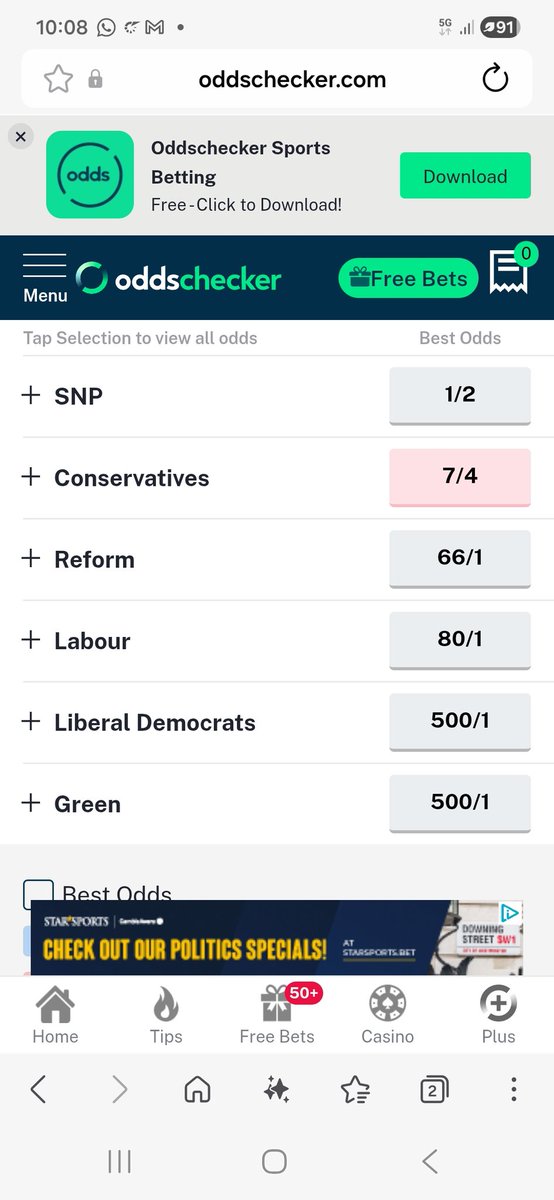Expand the Conservatives selection row
The height and width of the screenshot is (1200, 554).
point(277,478)
